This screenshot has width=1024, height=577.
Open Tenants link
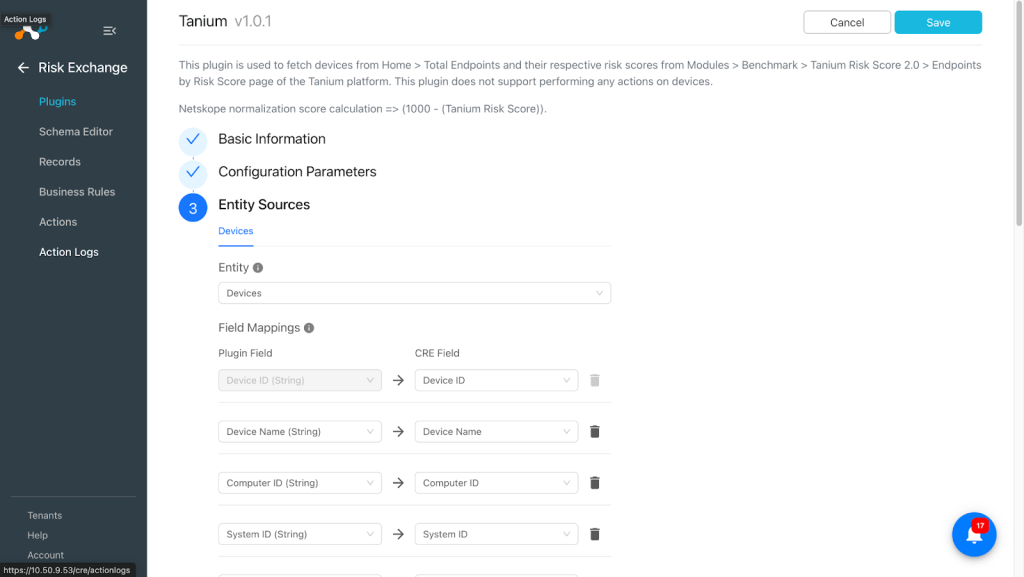(x=44, y=515)
